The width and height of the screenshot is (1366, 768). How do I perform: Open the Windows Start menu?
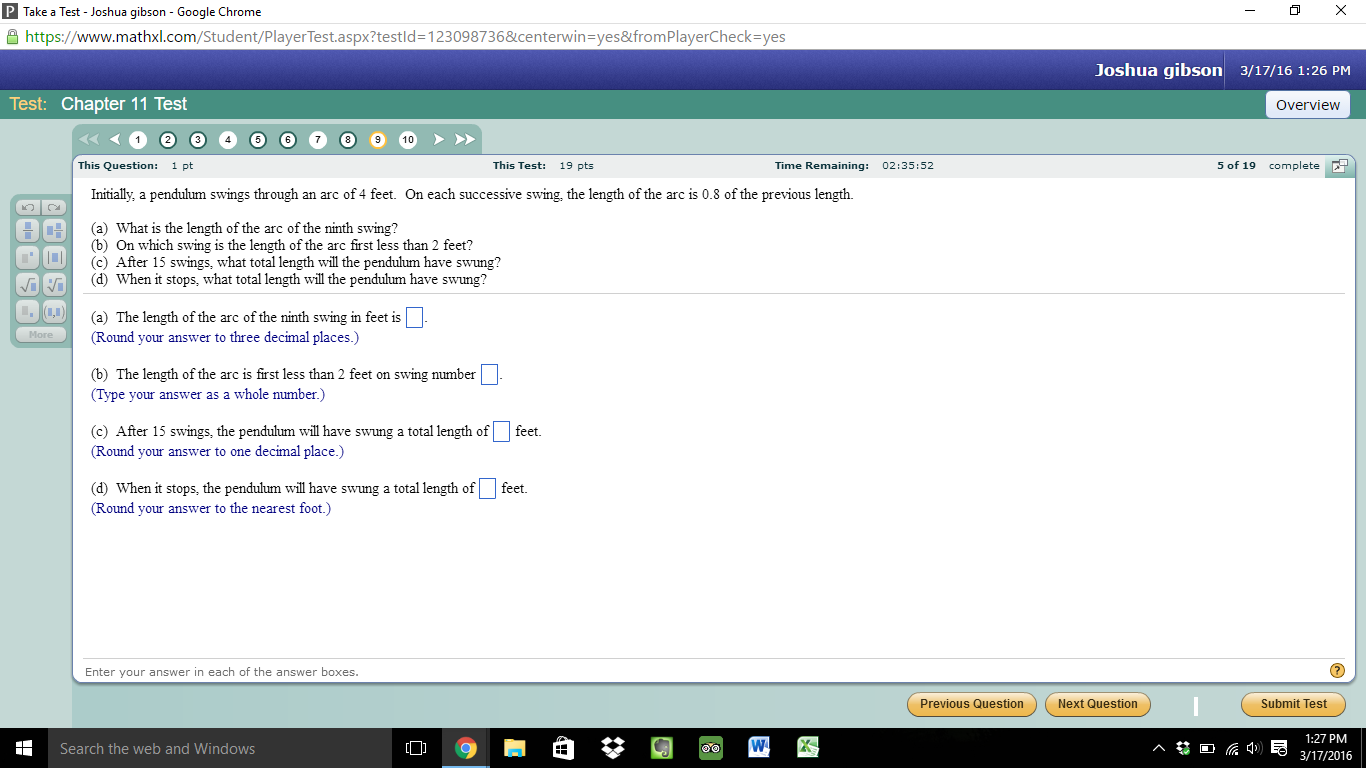tap(24, 748)
